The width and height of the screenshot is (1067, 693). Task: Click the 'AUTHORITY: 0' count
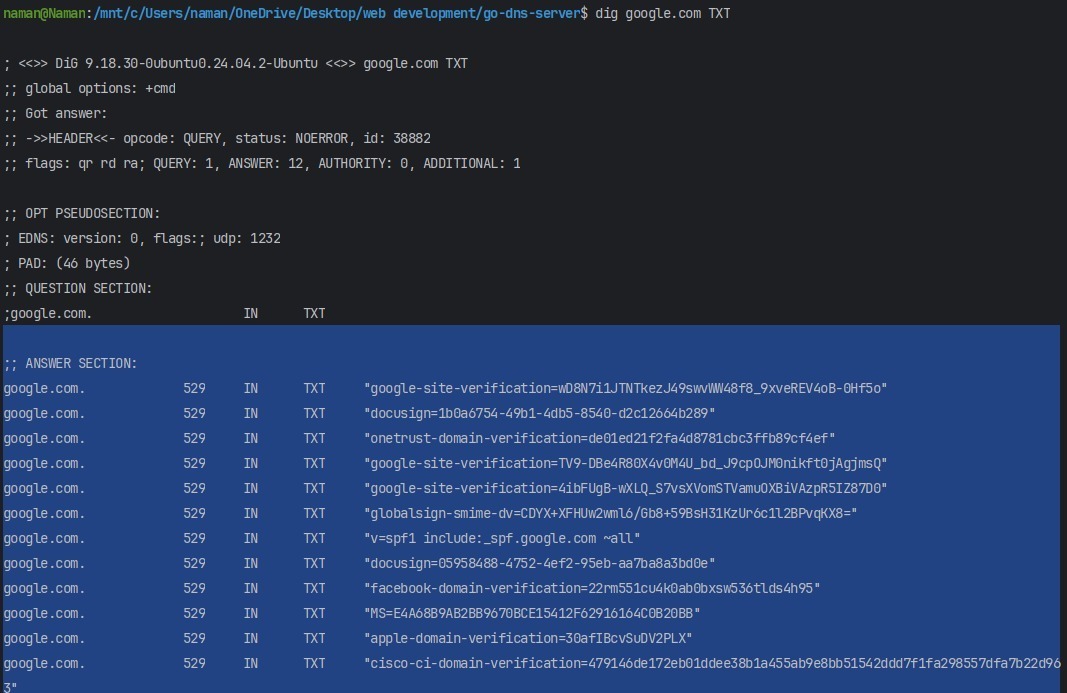click(363, 163)
